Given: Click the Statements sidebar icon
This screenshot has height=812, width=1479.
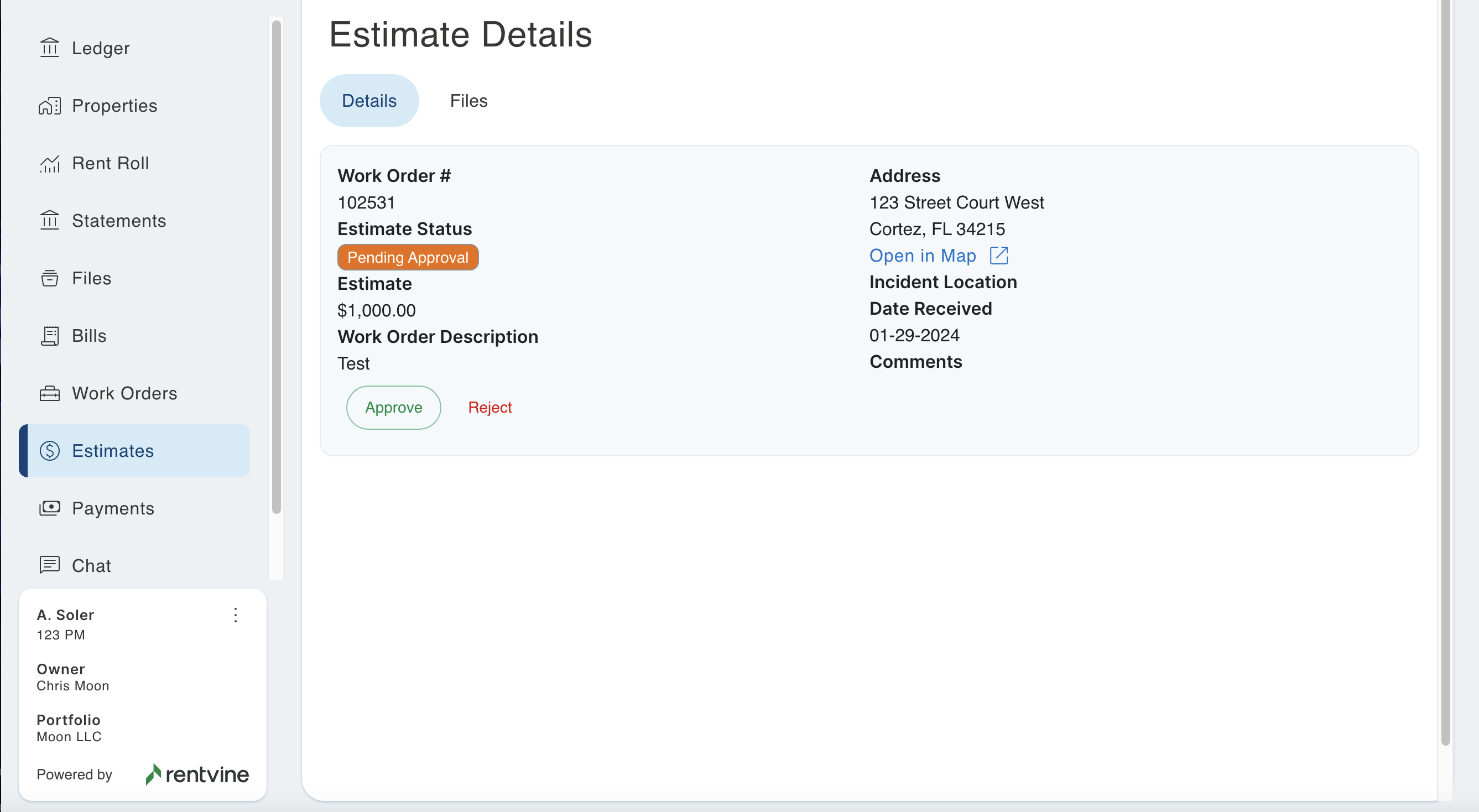Looking at the screenshot, I should coord(49,221).
